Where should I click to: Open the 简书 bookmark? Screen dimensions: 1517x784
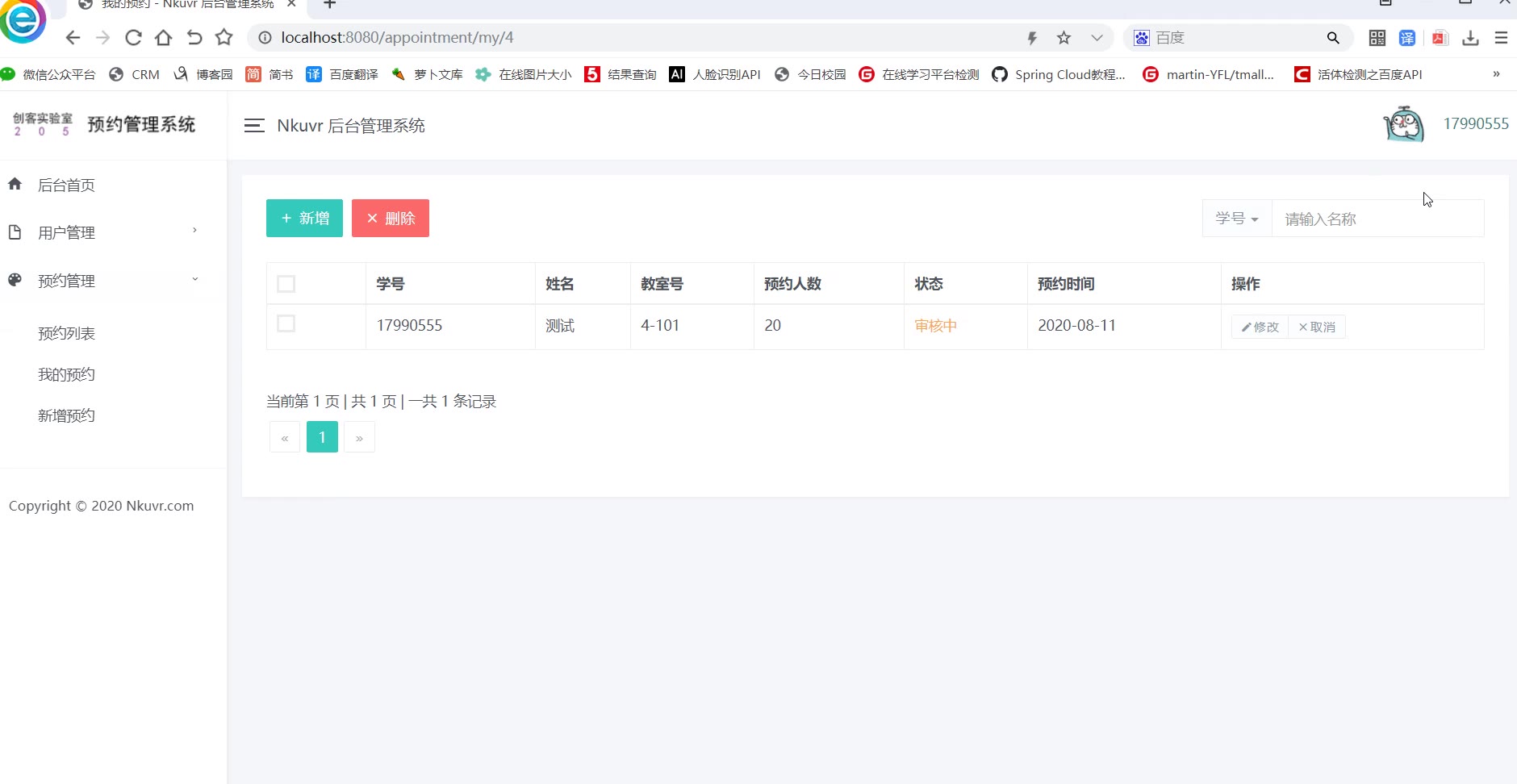270,74
